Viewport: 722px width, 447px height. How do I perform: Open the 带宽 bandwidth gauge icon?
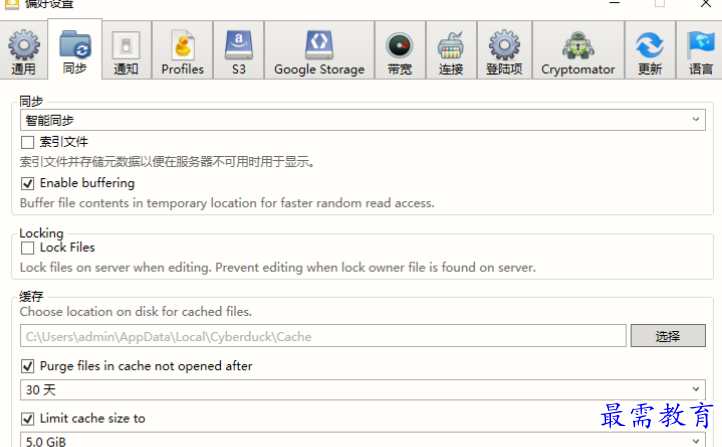coord(400,46)
